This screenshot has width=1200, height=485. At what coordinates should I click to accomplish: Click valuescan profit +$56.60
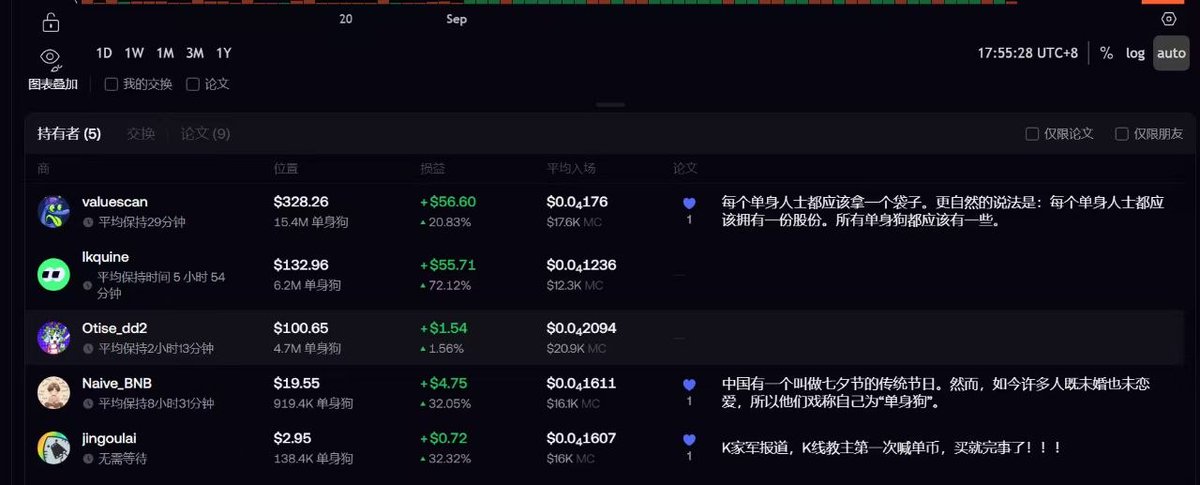point(448,202)
